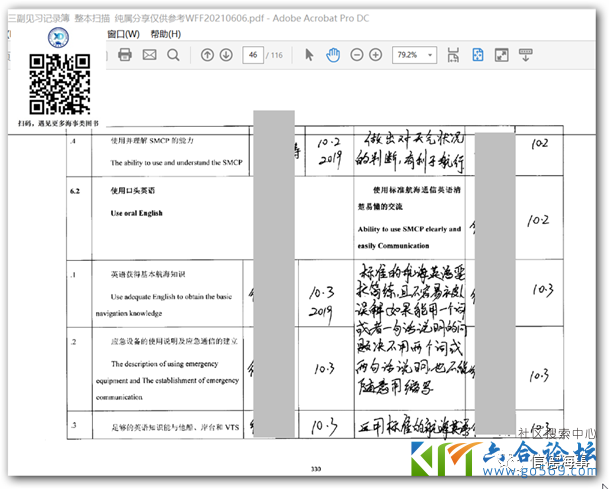Click the last toolbar icon with the down arrow
Screen dimensions: 609x489
coord(526,54)
